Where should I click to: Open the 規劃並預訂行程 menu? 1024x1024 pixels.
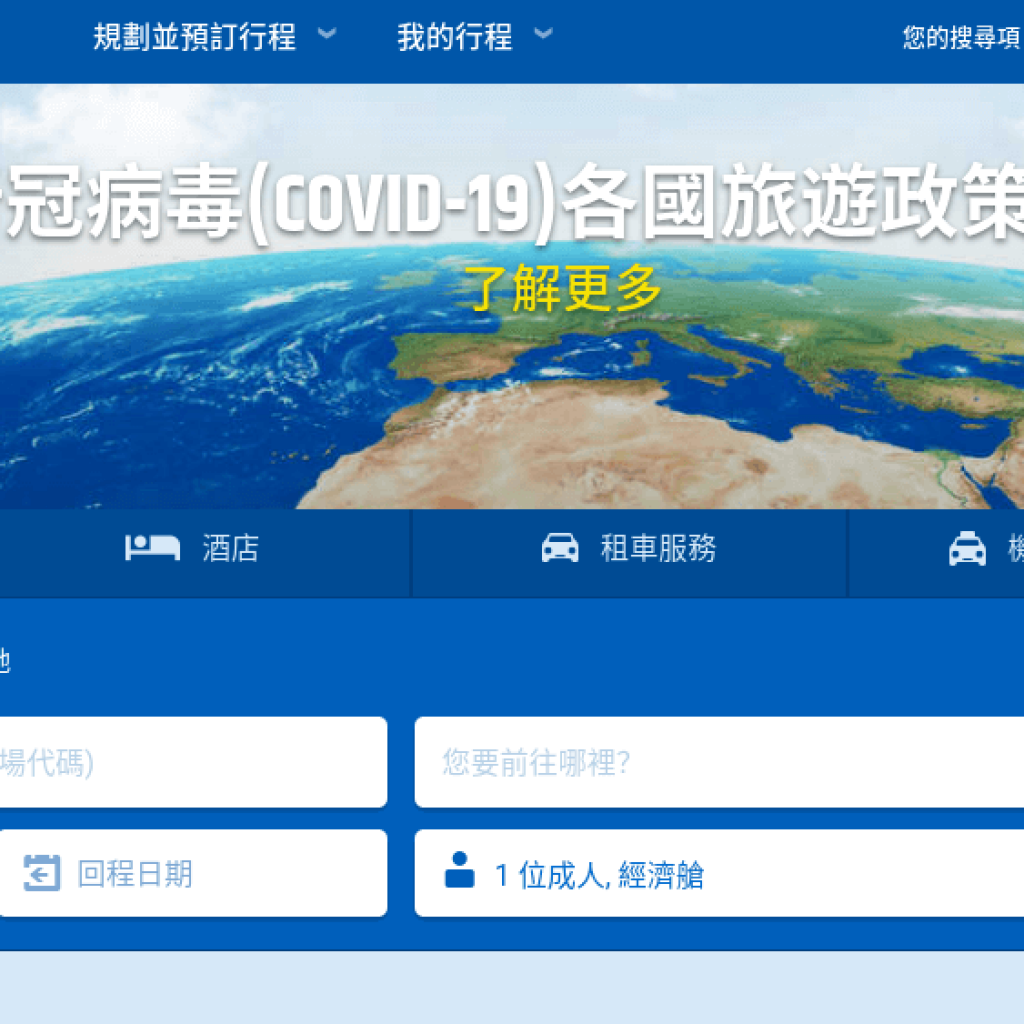[195, 38]
